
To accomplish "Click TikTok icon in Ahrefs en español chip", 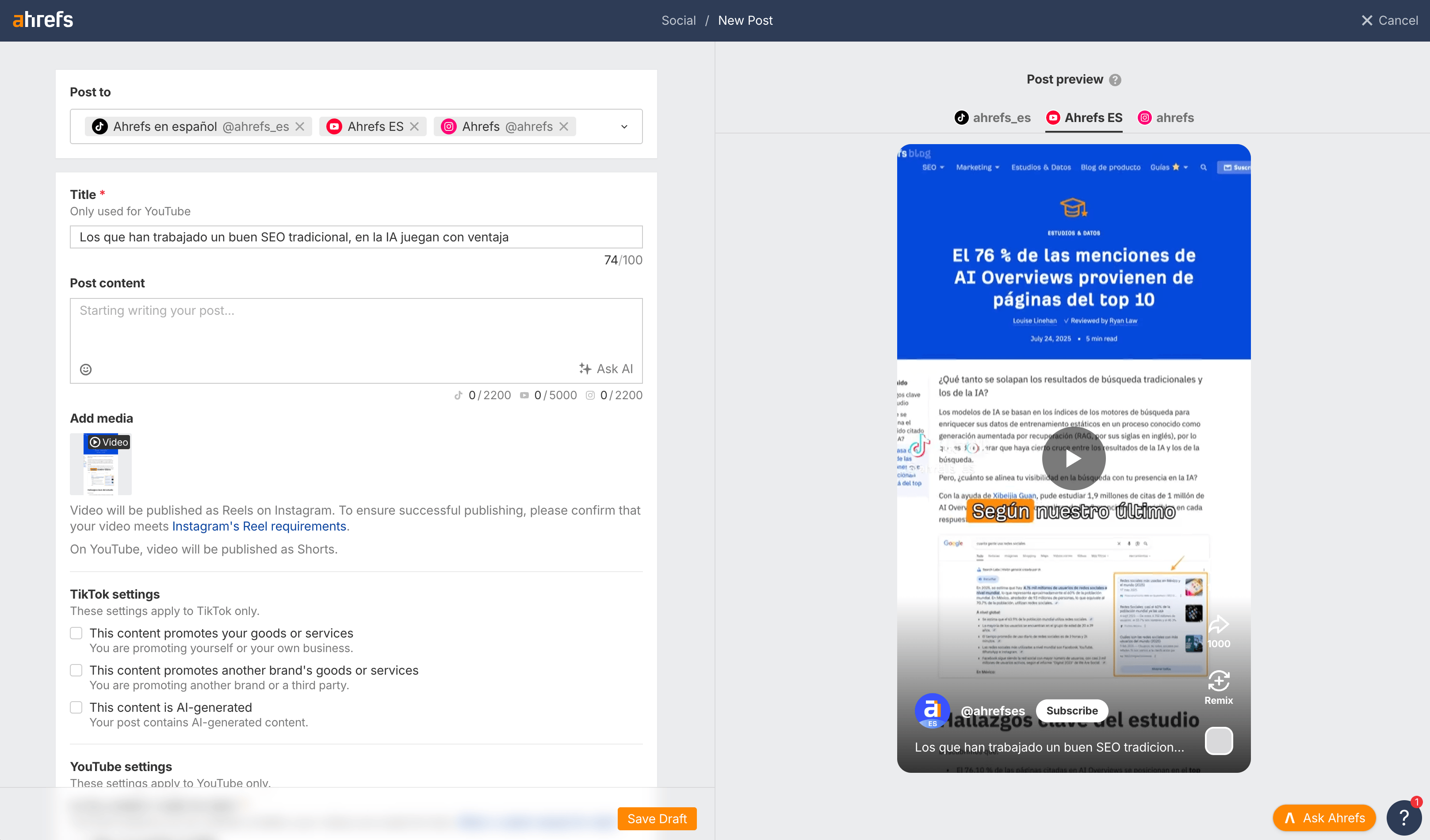I will (x=100, y=126).
